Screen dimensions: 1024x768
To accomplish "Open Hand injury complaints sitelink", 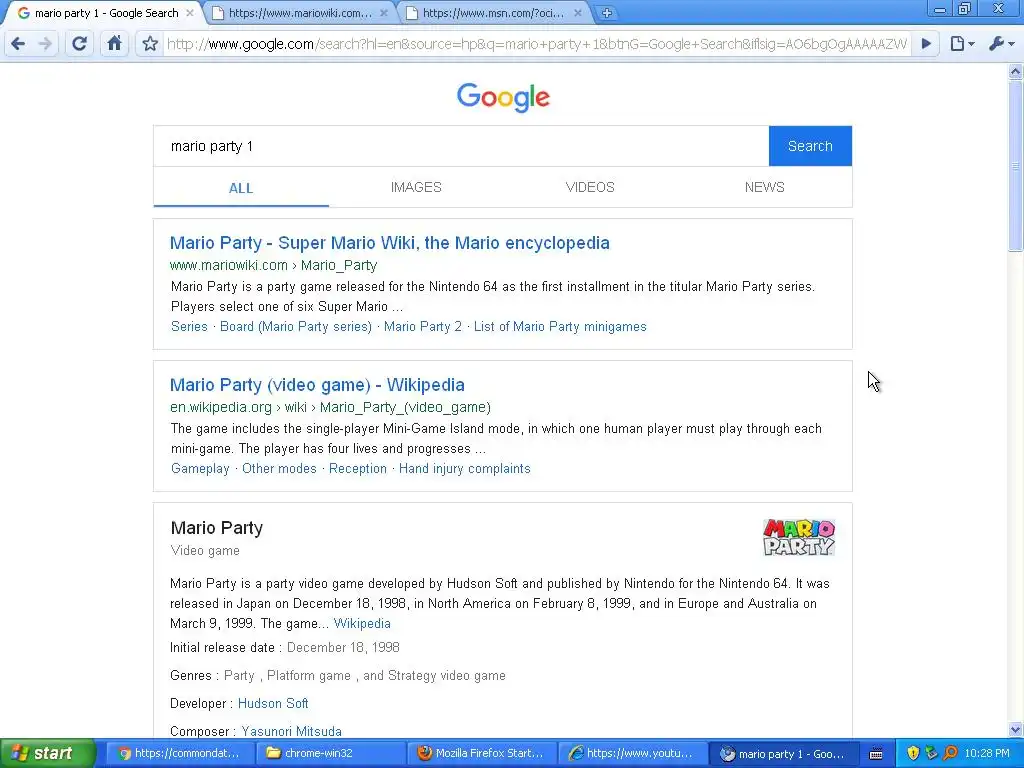I will [x=465, y=469].
